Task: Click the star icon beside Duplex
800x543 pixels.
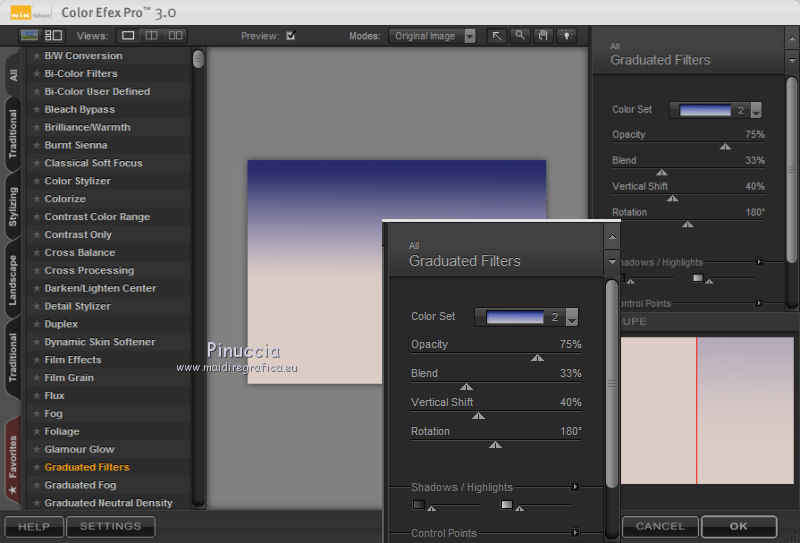Action: tap(37, 324)
